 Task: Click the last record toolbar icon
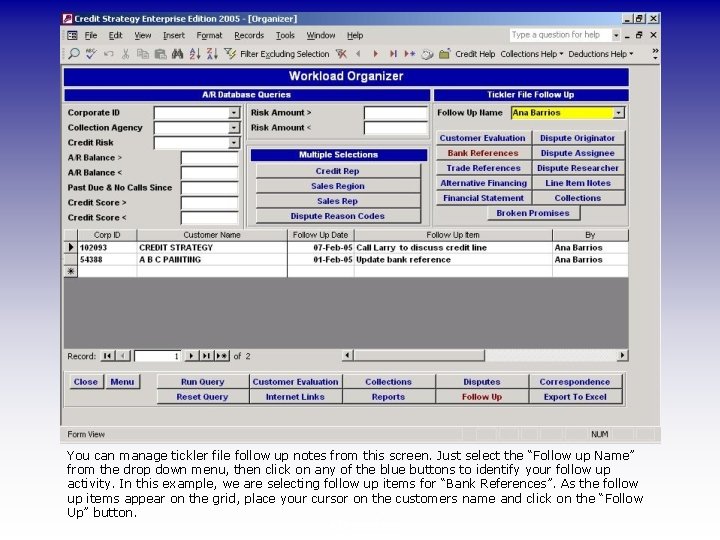(x=393, y=54)
